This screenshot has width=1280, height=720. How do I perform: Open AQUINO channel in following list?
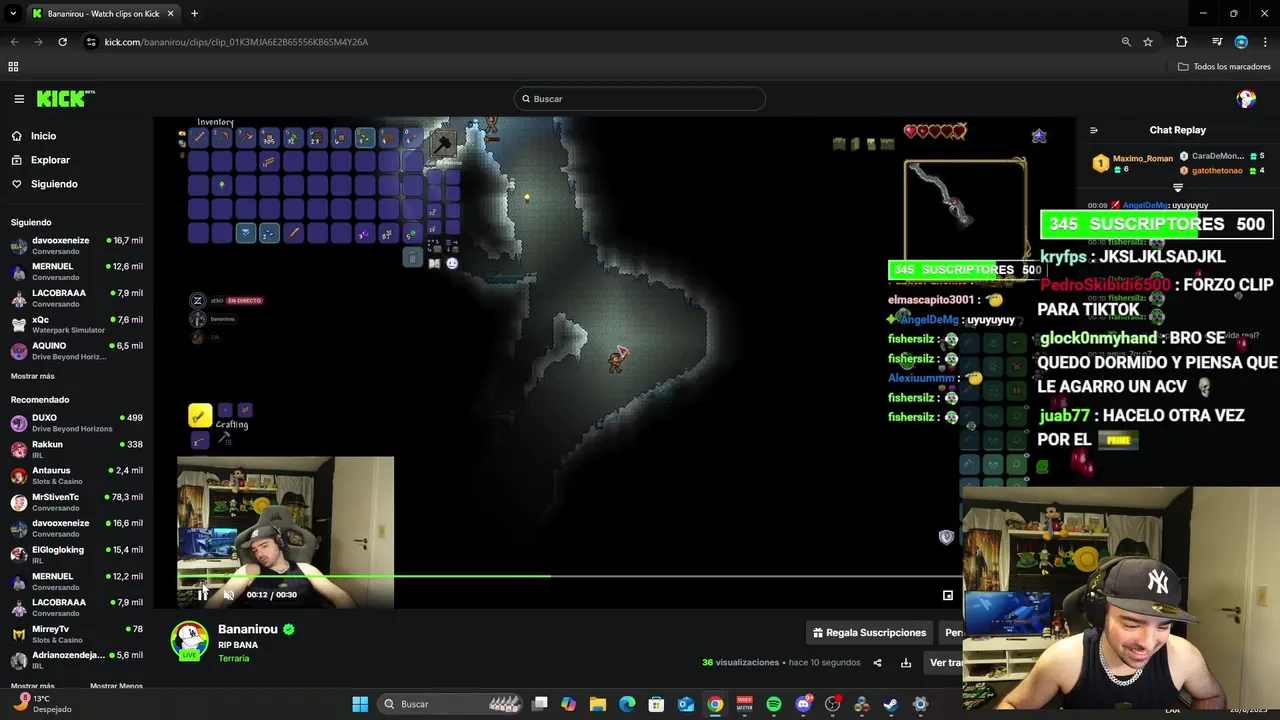[x=77, y=351]
